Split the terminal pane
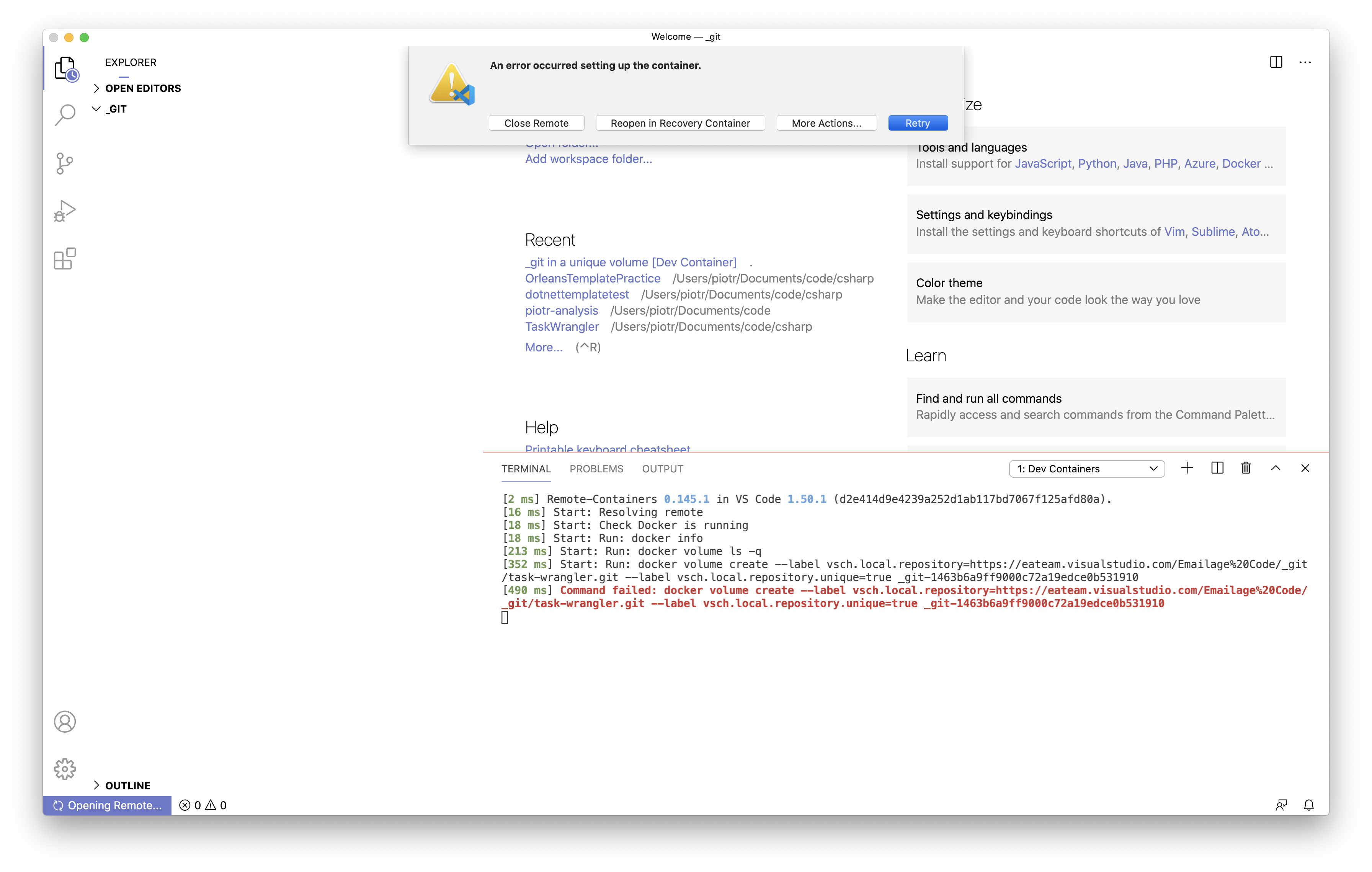The image size is (1372, 872). [x=1217, y=468]
